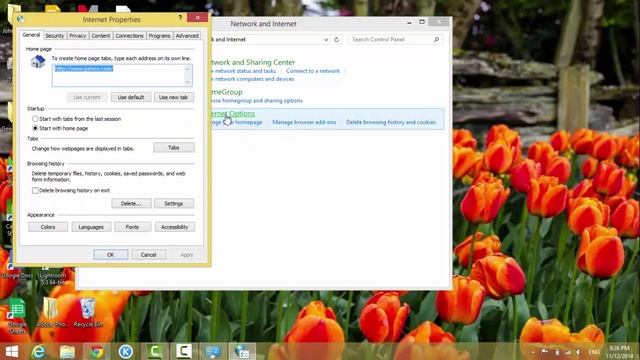
Task: Click the Delete... browsing history button
Action: 131,203
